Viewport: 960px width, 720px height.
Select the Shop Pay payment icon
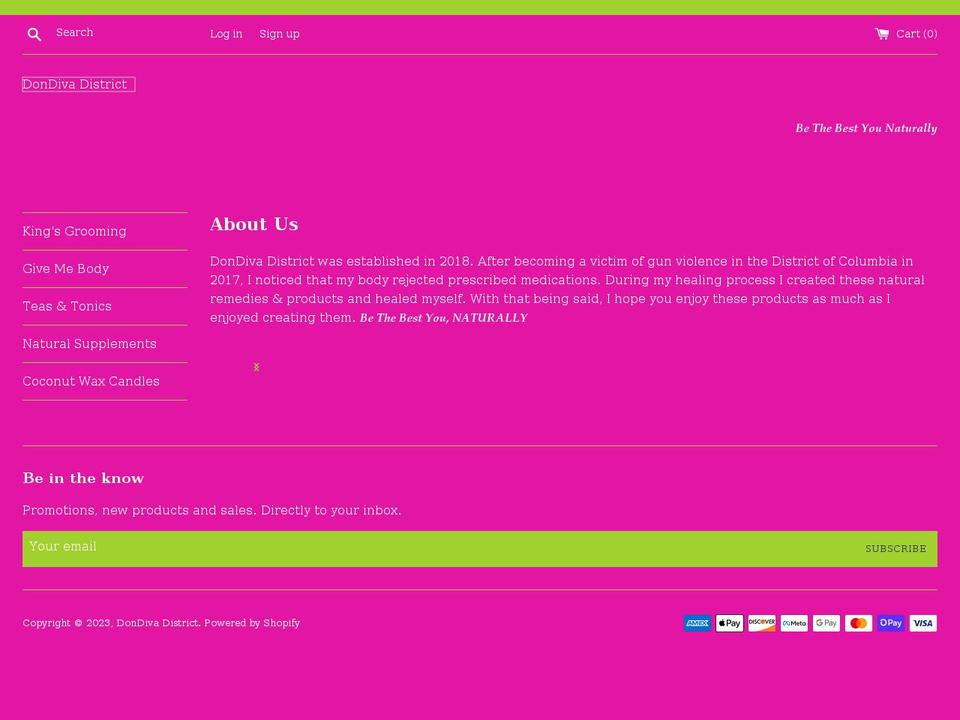(891, 623)
